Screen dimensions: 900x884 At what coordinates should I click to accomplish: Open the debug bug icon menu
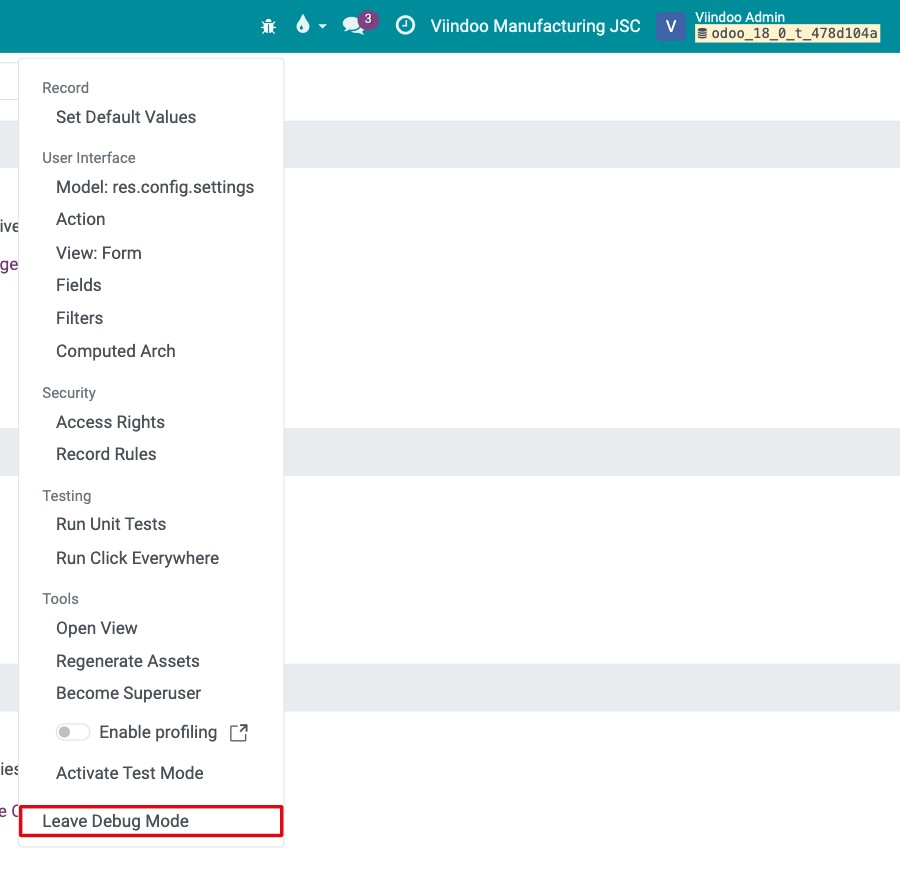tap(268, 26)
